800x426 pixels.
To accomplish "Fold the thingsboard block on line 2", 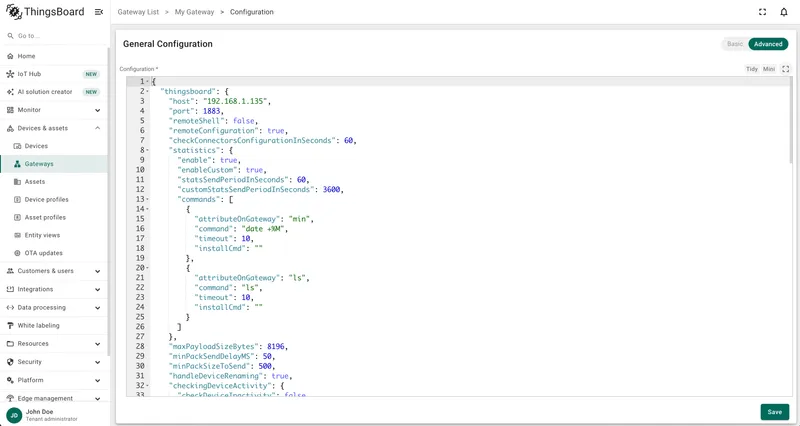I will [148, 91].
